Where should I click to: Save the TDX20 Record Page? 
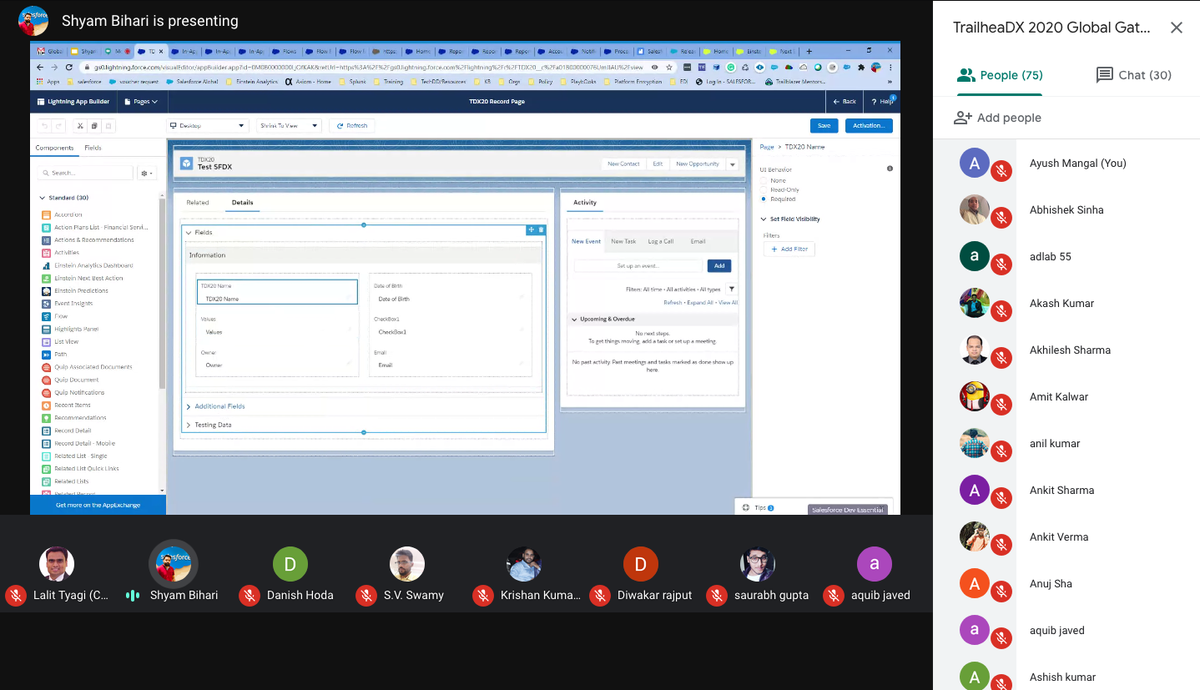(x=823, y=126)
